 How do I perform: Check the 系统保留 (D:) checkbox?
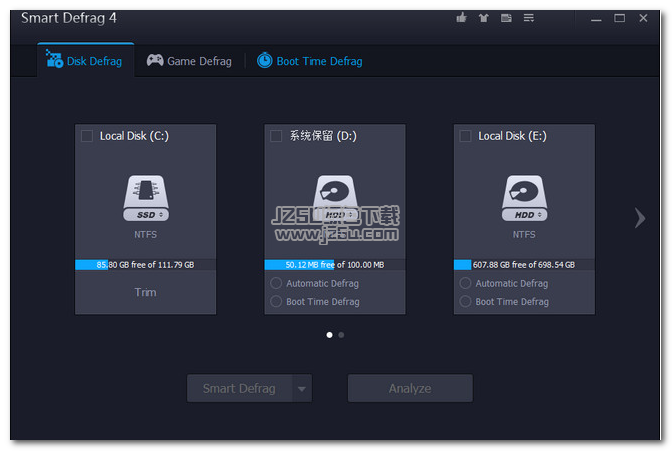pyautogui.click(x=276, y=136)
